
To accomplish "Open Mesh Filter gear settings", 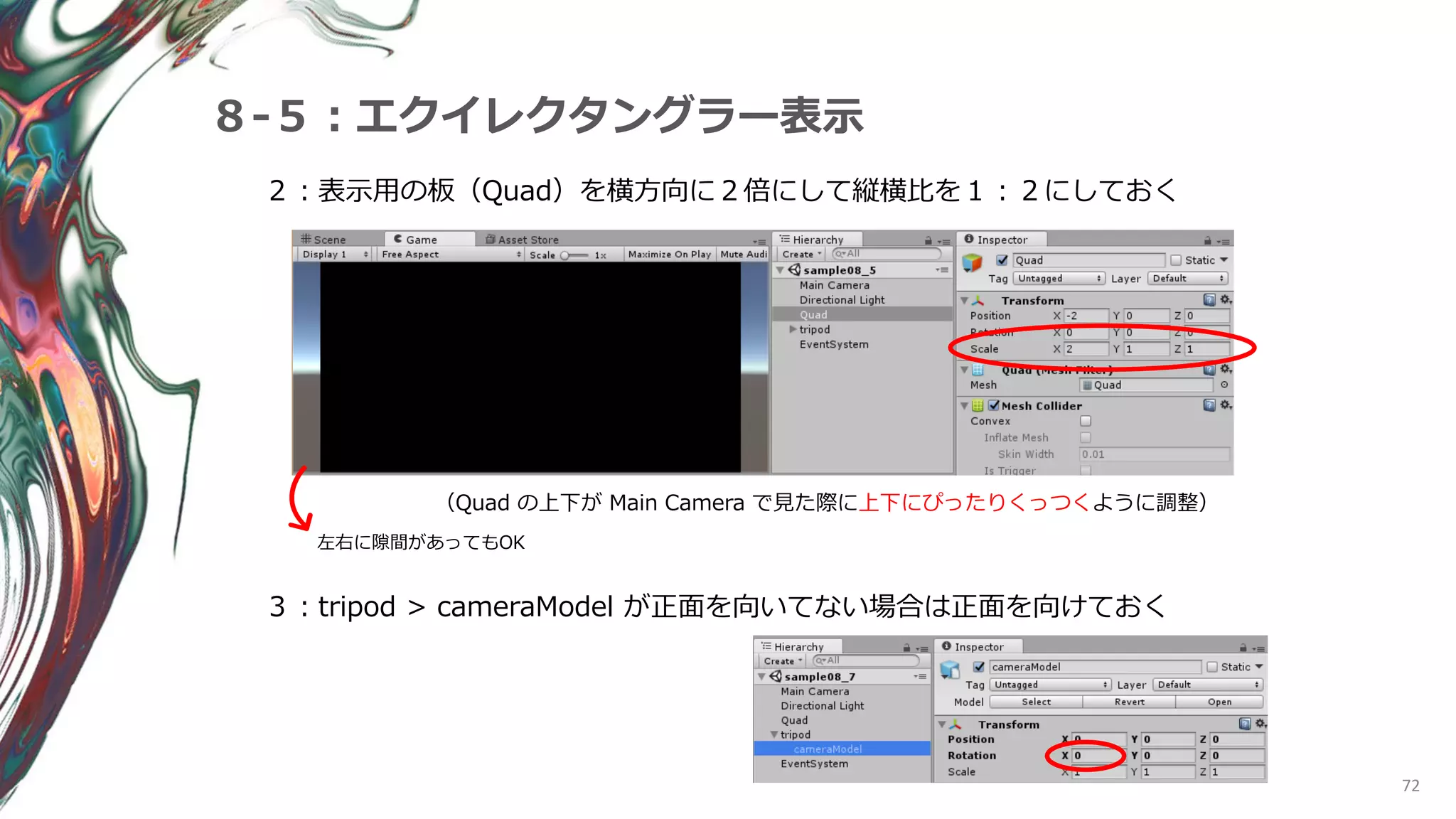I will click(x=1226, y=369).
